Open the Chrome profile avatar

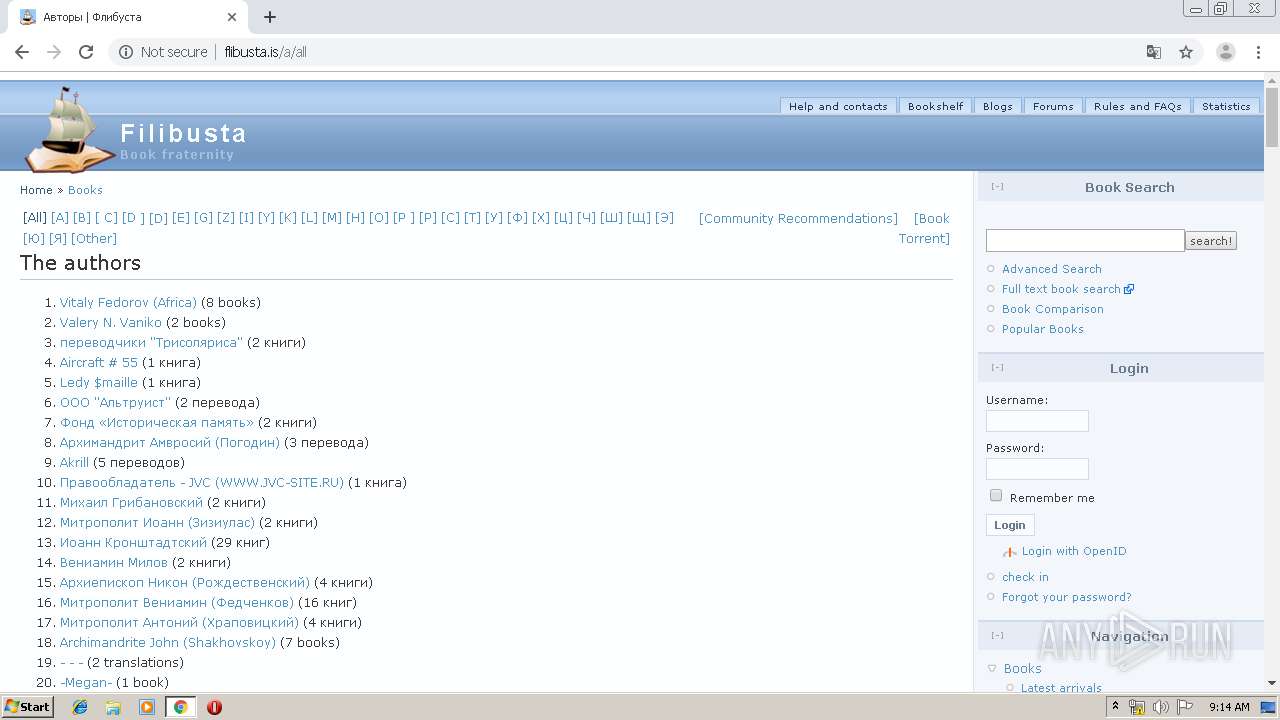1226,52
